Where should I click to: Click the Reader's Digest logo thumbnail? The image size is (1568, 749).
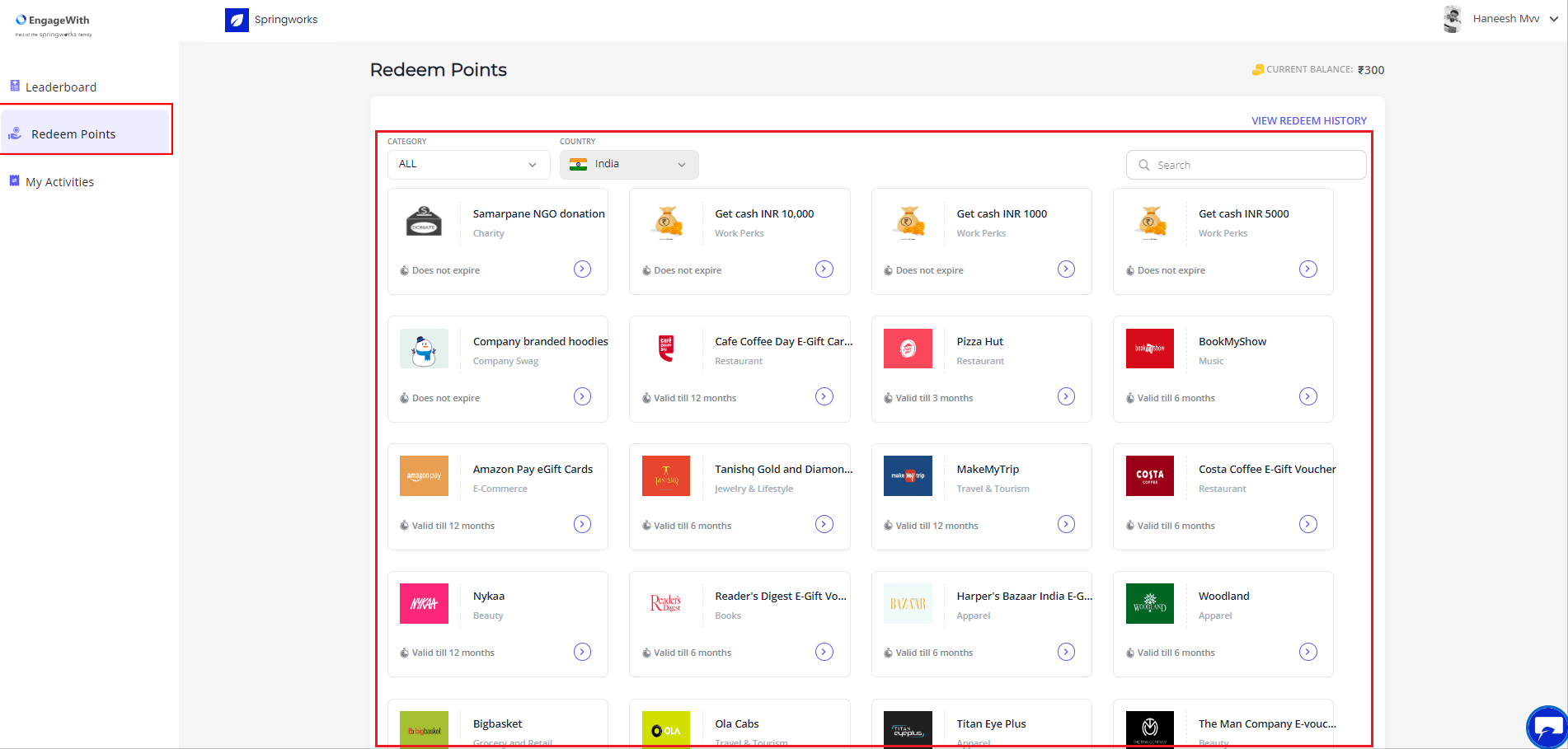[666, 603]
